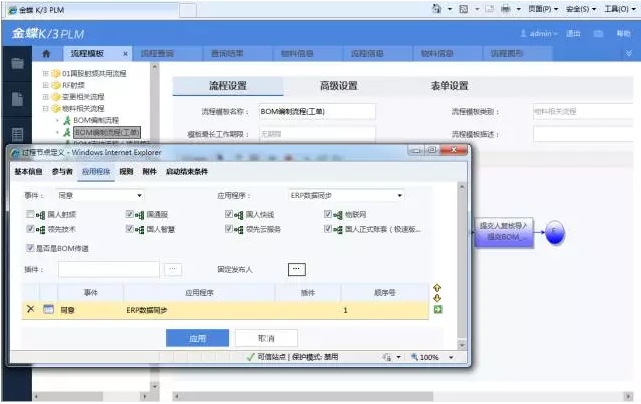Click the chevron at the end of the K/3 tab bar
The height and width of the screenshot is (404, 641).
pos(629,54)
